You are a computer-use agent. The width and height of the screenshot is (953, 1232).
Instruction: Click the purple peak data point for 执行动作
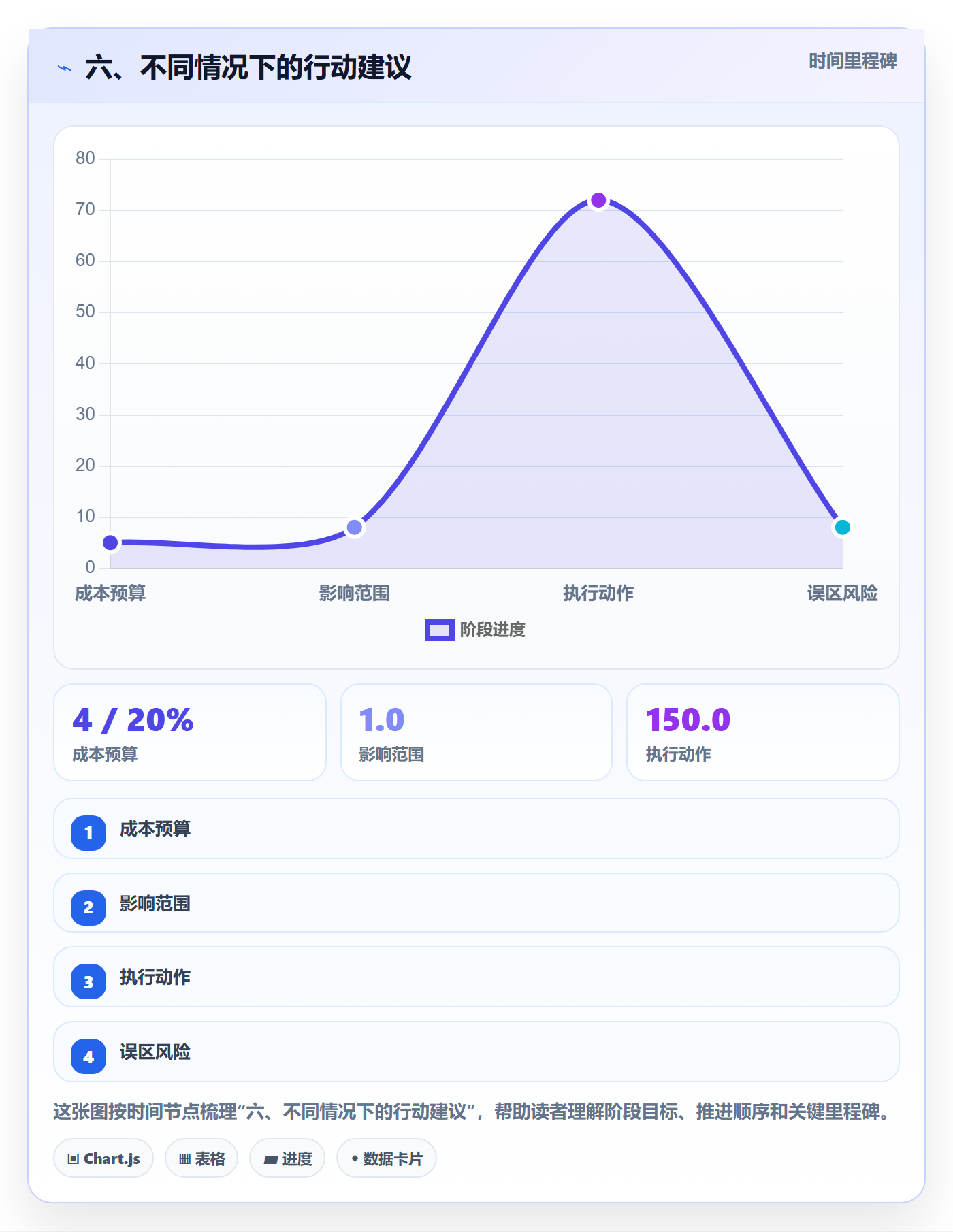(598, 200)
